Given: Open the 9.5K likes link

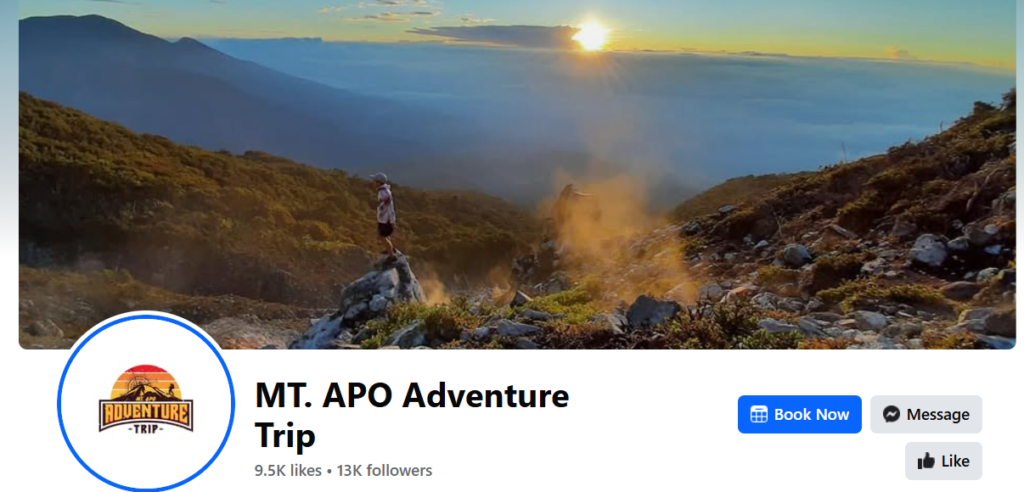Looking at the screenshot, I should click(x=288, y=470).
